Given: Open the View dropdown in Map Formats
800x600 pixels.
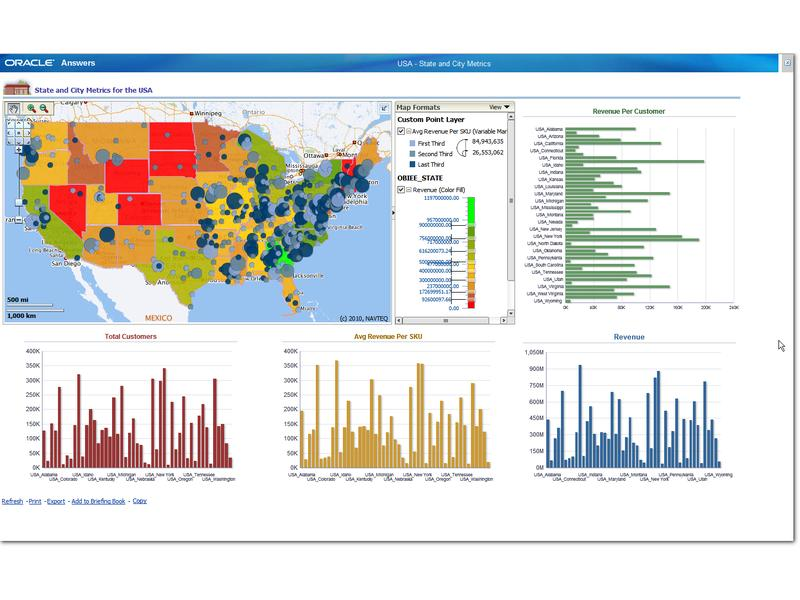Looking at the screenshot, I should (x=499, y=107).
